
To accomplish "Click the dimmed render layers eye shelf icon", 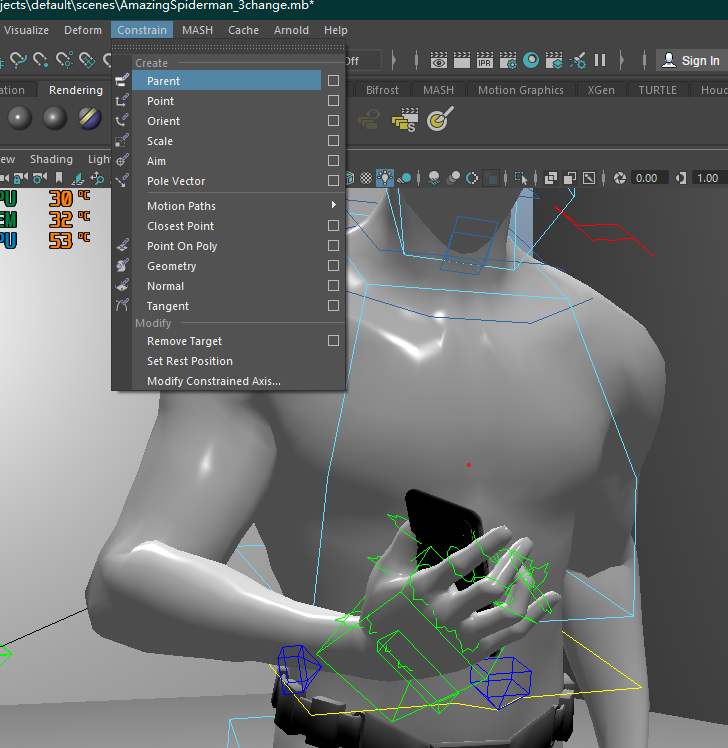I will pyautogui.click(x=369, y=119).
